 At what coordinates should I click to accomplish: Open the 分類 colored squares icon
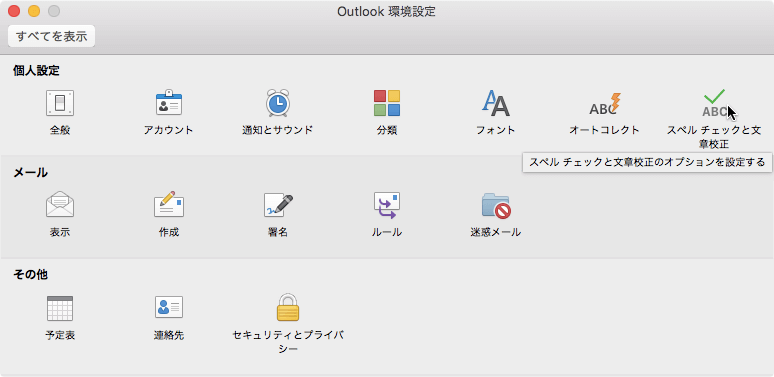(x=387, y=103)
